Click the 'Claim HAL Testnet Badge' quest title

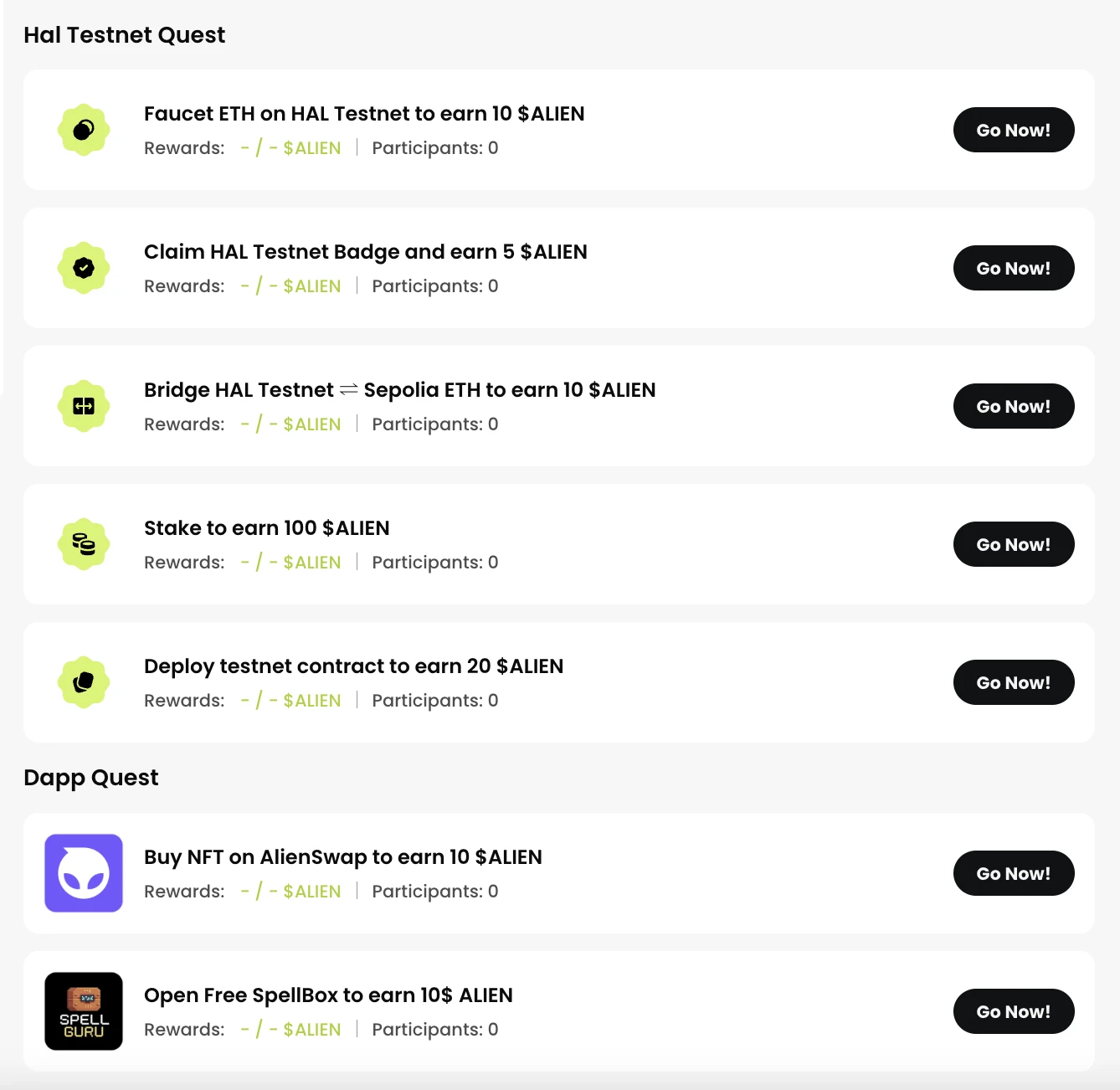coord(365,252)
